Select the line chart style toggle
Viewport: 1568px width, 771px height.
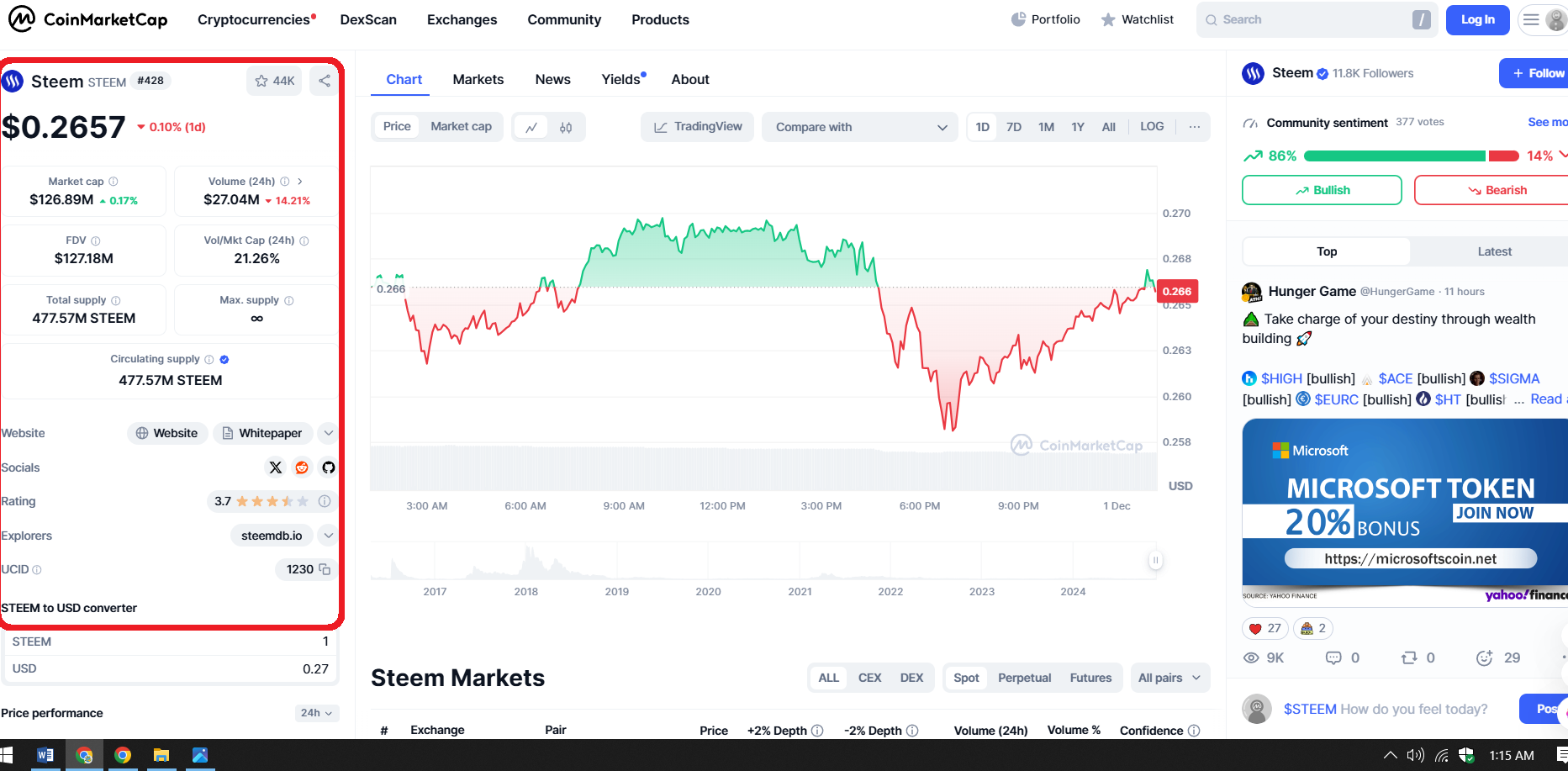531,127
